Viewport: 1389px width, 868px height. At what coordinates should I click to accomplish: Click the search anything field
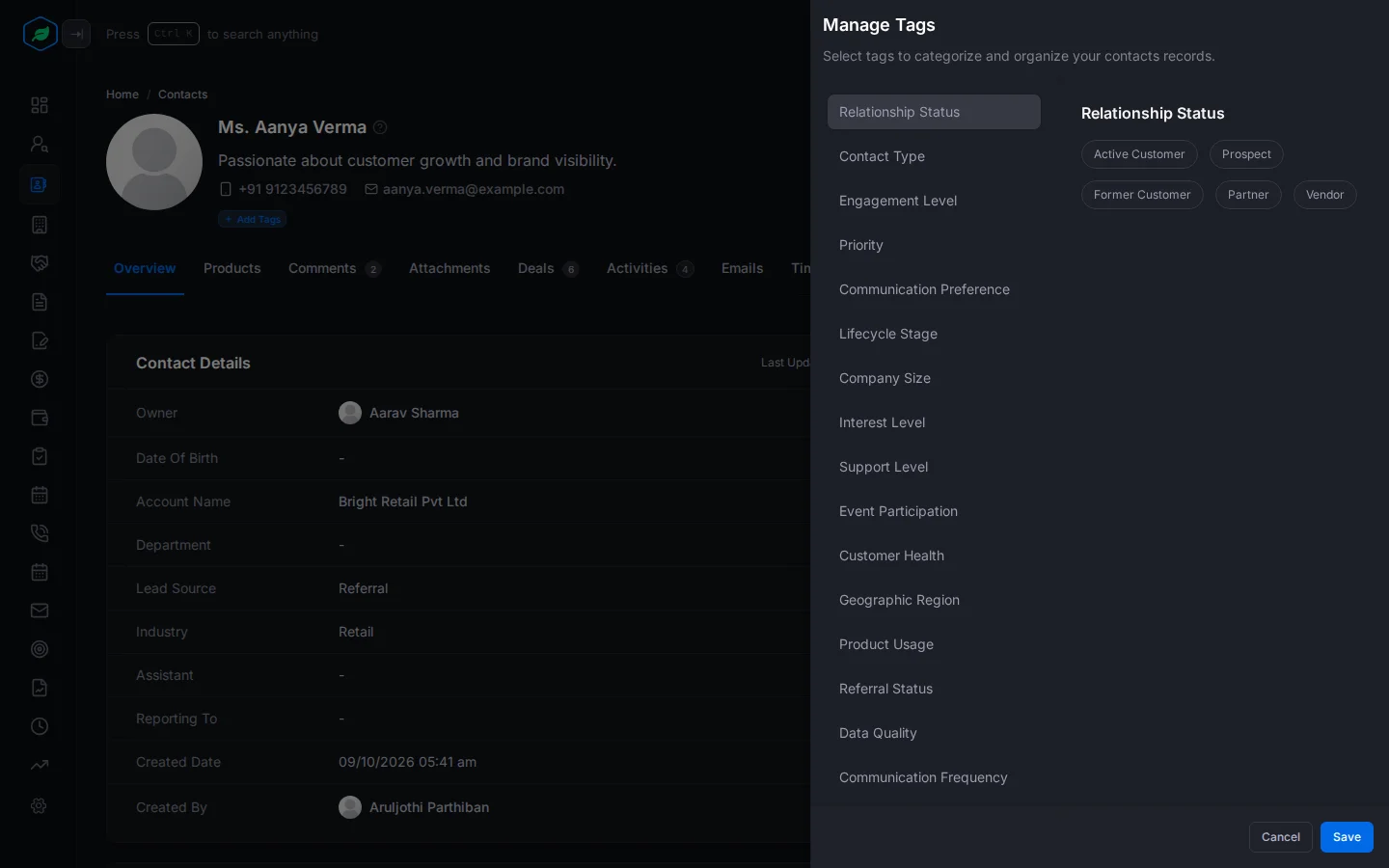(x=212, y=34)
